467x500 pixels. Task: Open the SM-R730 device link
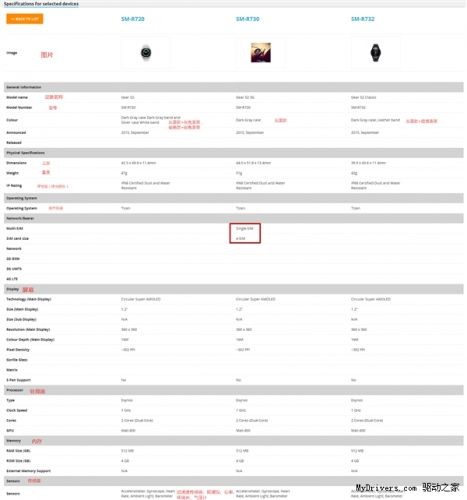coord(248,19)
